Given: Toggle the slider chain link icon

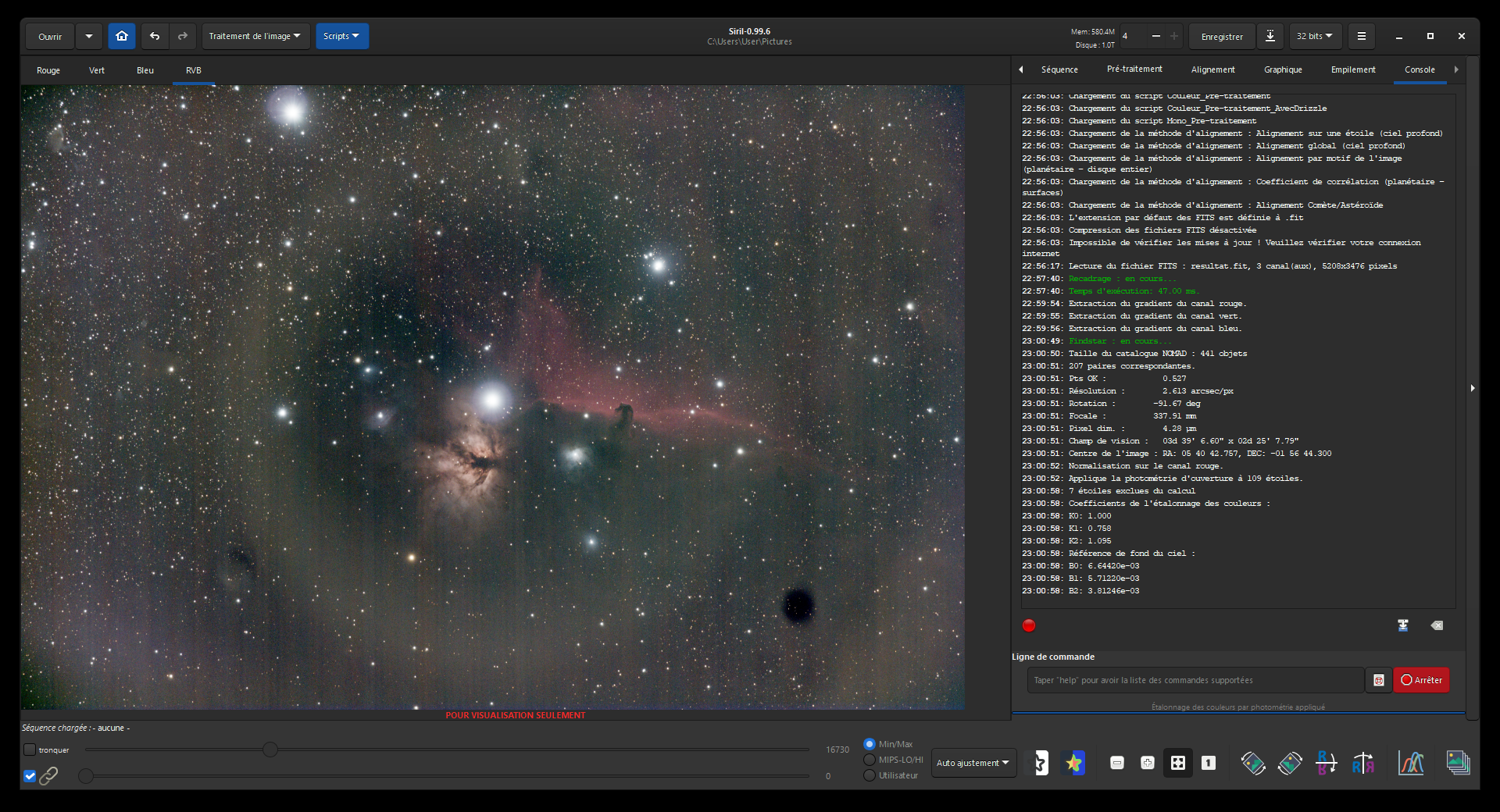Looking at the screenshot, I should coord(48,776).
